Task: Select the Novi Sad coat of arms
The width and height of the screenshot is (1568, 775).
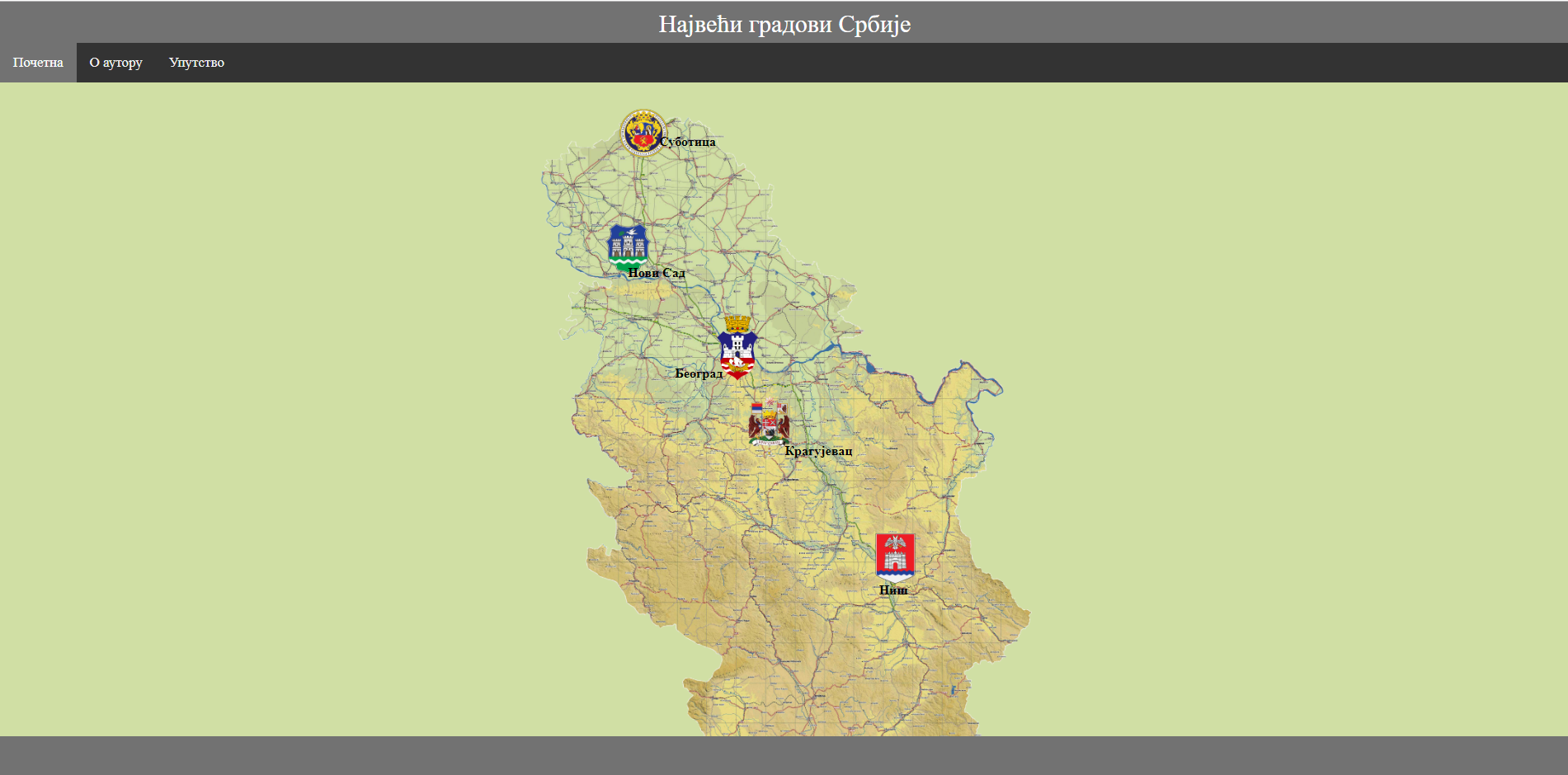Action: 628,247
